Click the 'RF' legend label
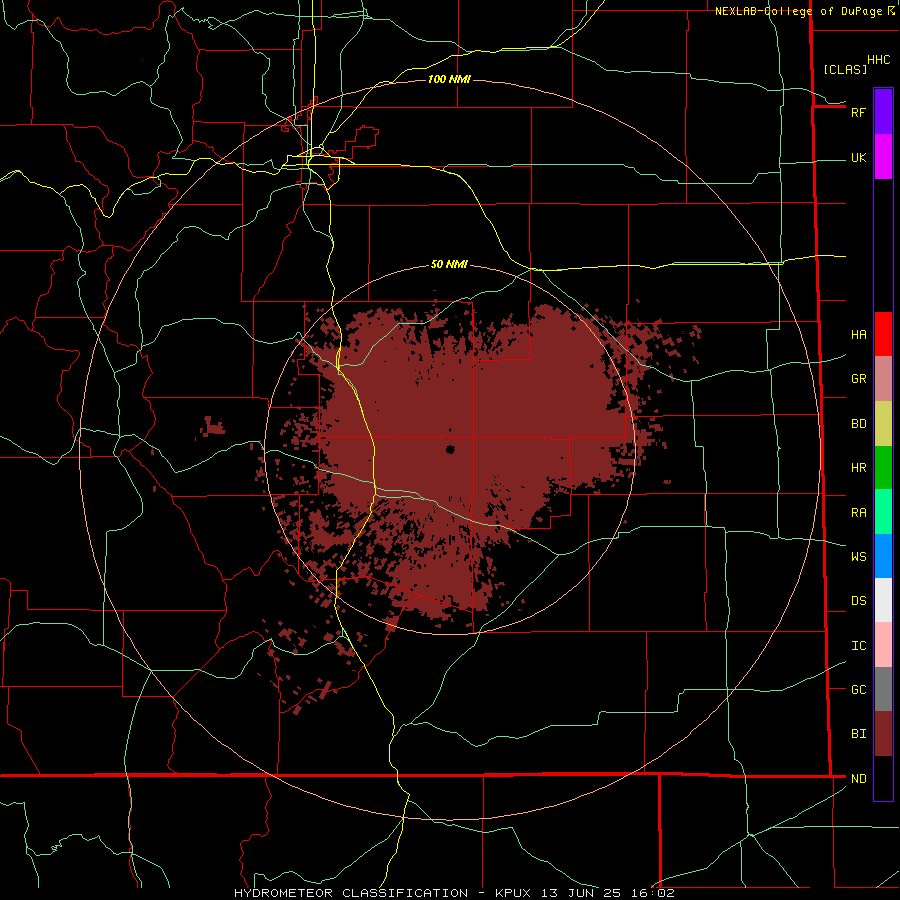The height and width of the screenshot is (900, 900). click(x=858, y=112)
